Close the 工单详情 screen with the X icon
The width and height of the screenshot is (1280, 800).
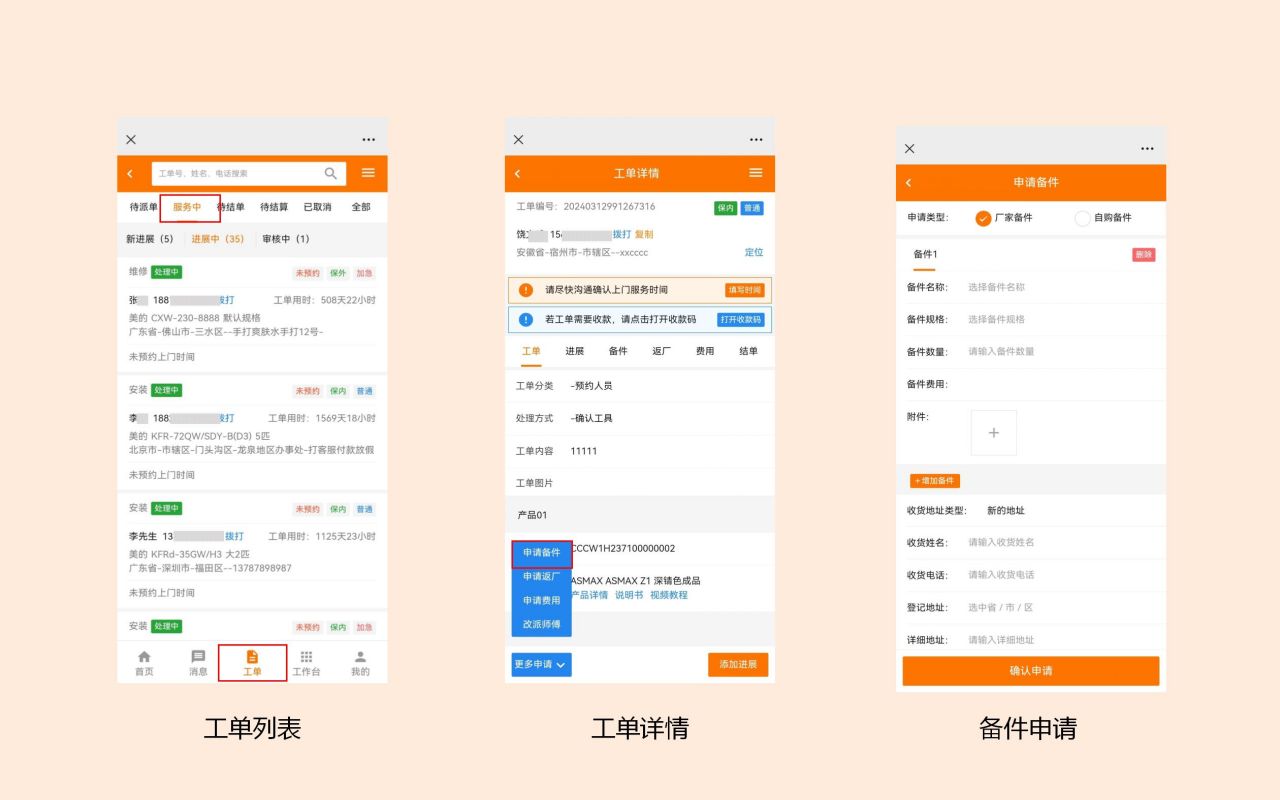(518, 139)
